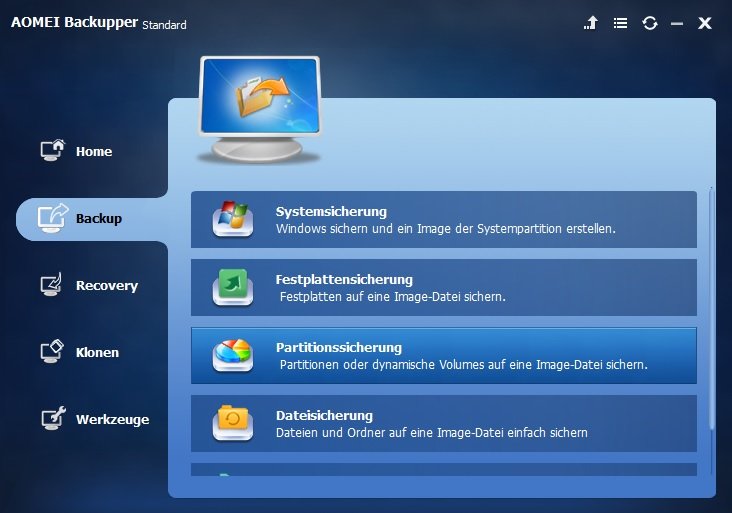
Task: Choose Festplattensicherung title text
Action: pyautogui.click(x=344, y=280)
